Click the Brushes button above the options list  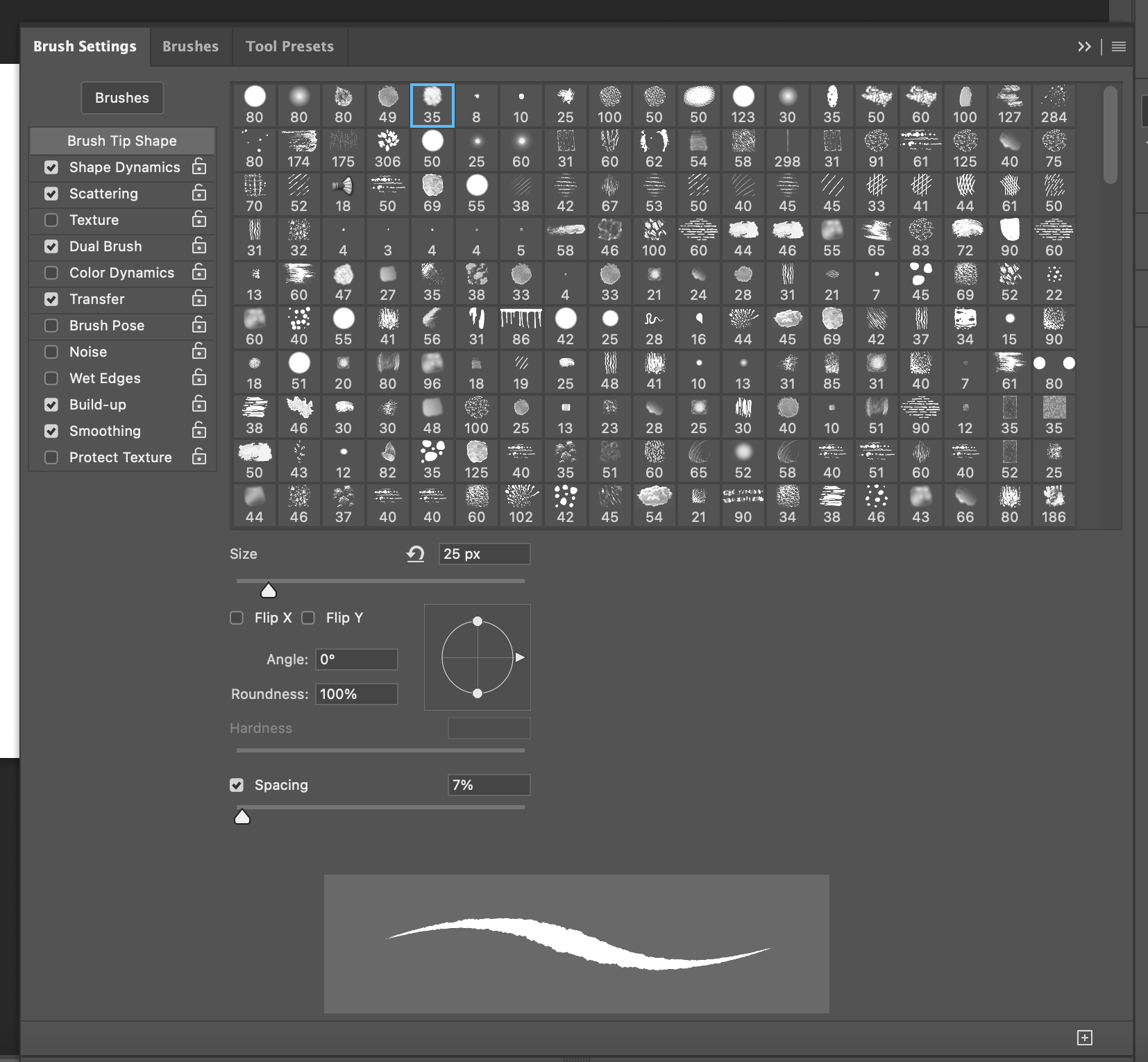pos(121,98)
